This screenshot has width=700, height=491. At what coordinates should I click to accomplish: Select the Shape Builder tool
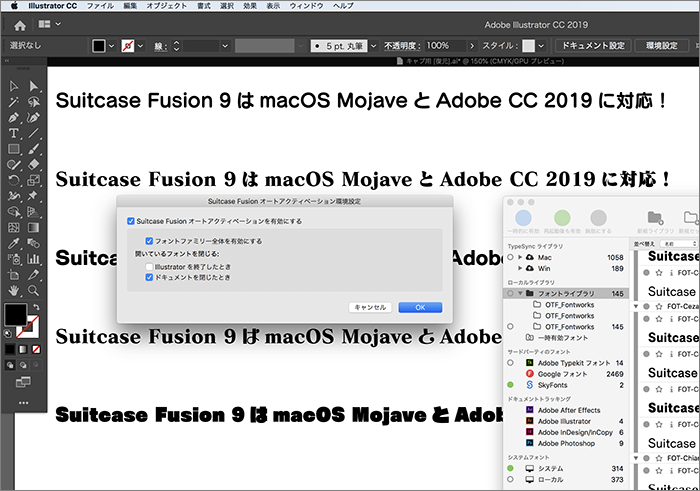point(14,212)
